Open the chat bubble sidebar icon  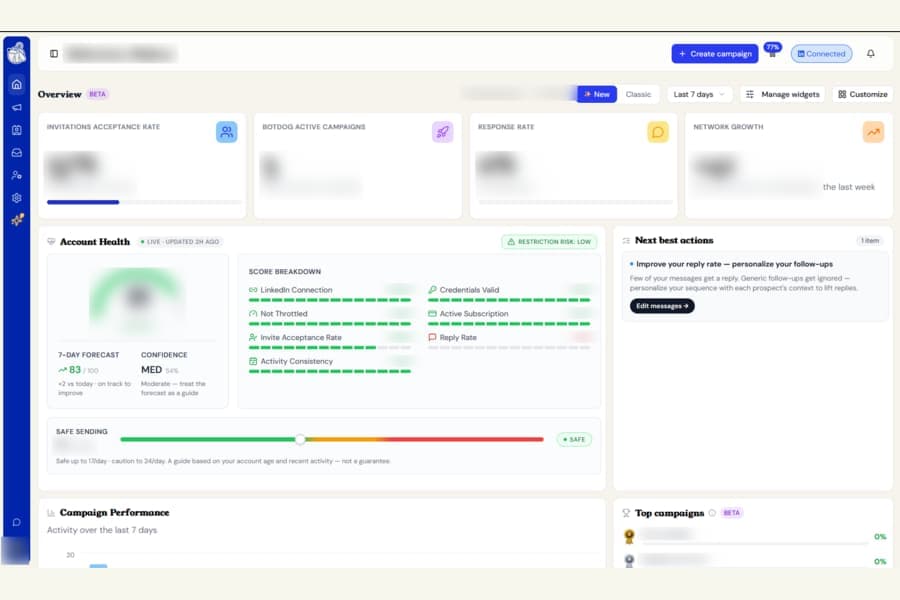coord(17,522)
